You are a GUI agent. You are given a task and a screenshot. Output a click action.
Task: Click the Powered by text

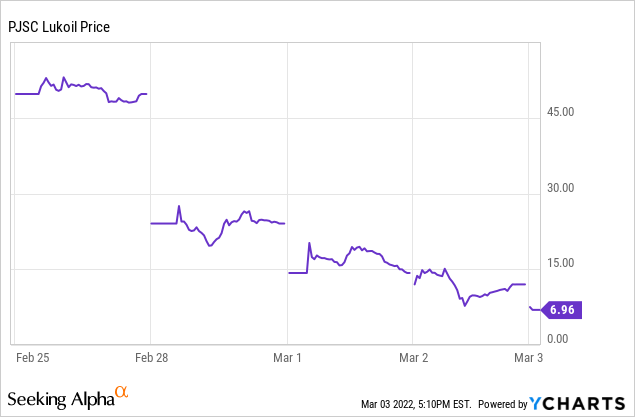tap(502, 404)
